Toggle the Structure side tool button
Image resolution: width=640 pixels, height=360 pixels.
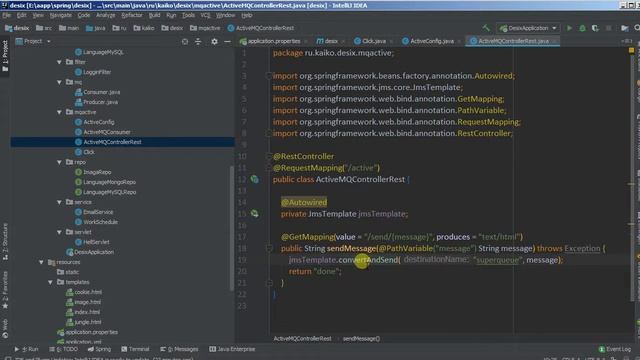[x=5, y=242]
